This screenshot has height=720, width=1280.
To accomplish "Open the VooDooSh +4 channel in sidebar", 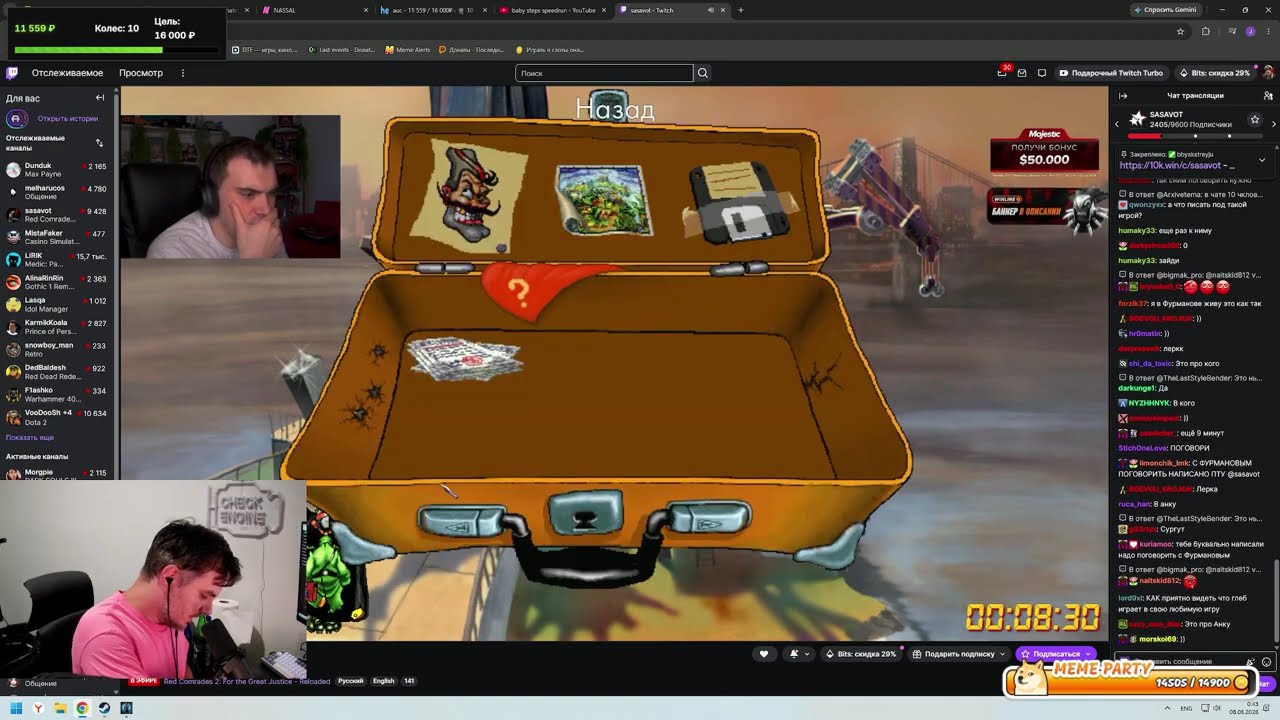I will tap(57, 417).
